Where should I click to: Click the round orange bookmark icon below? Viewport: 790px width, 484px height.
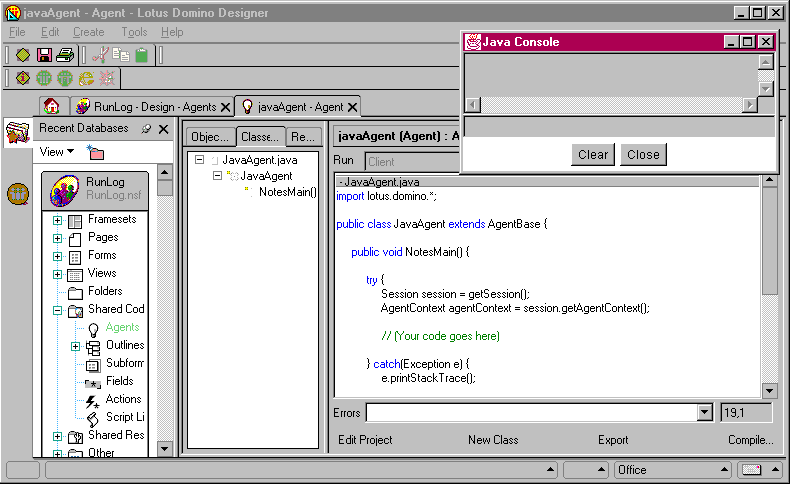pos(18,194)
